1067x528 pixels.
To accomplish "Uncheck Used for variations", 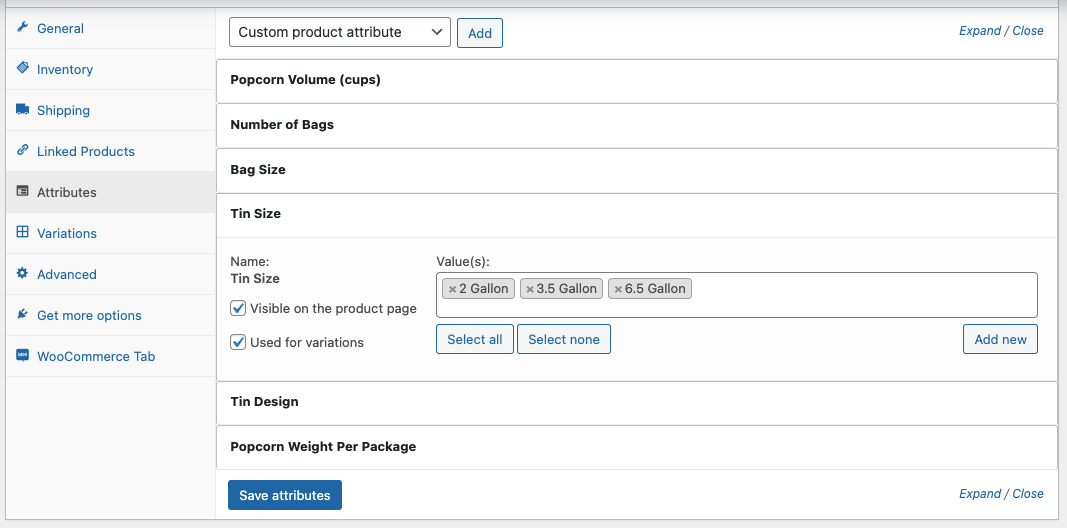I will 238,342.
